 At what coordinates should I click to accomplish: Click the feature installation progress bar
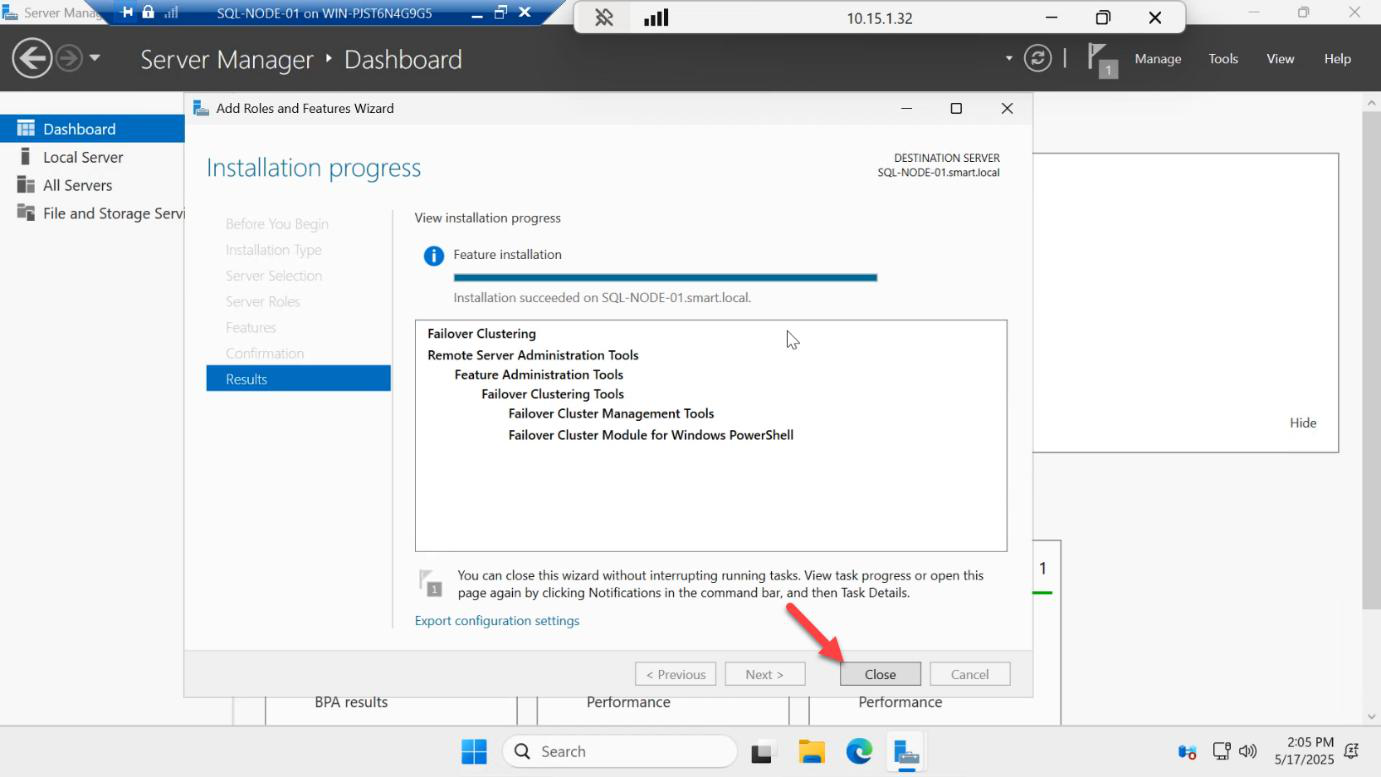click(x=665, y=277)
